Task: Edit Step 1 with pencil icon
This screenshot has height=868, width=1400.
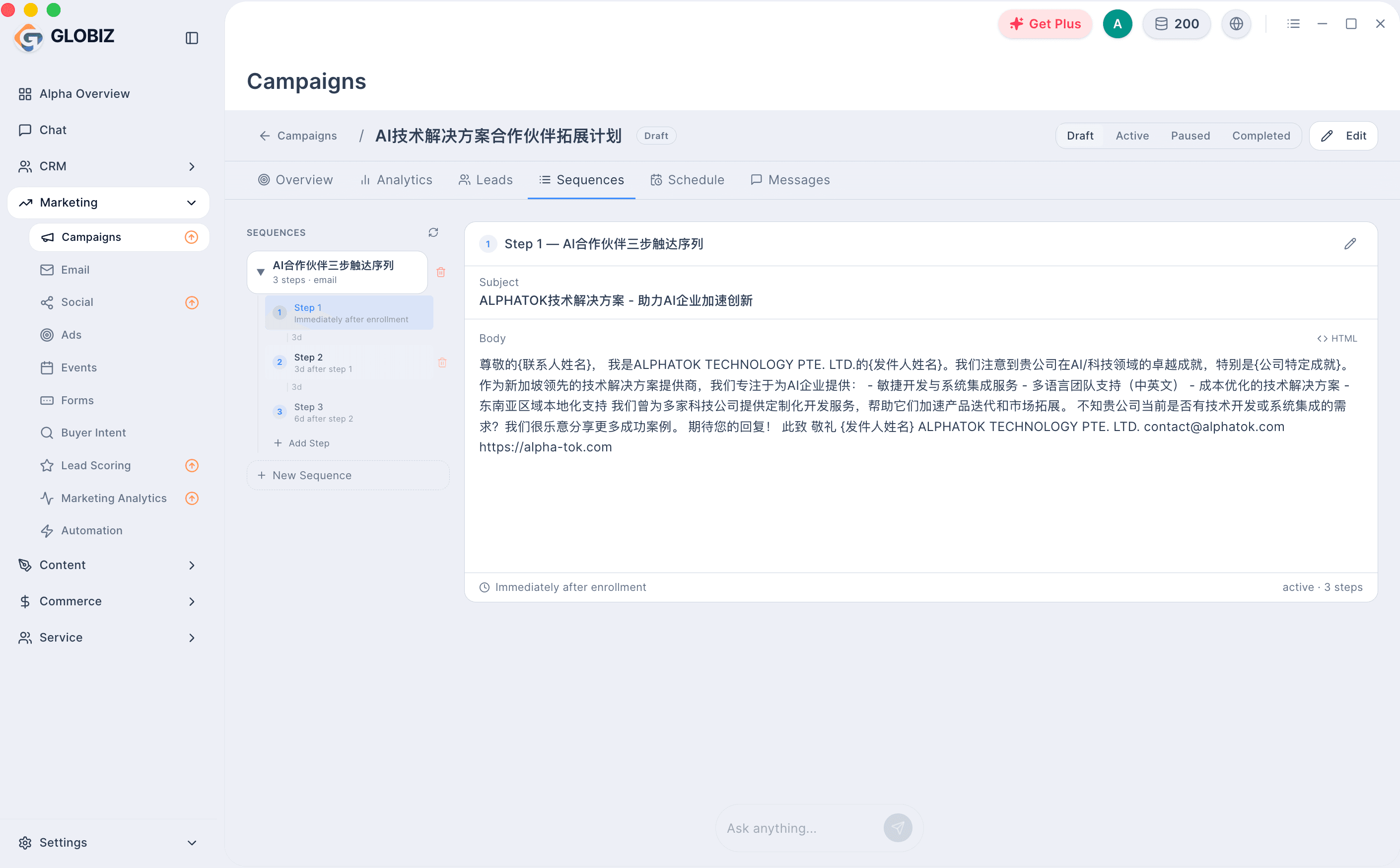Action: [x=1350, y=244]
